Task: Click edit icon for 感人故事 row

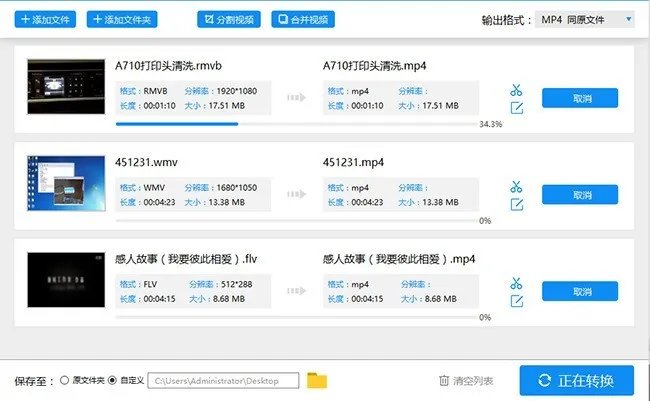Action: pyautogui.click(x=517, y=301)
